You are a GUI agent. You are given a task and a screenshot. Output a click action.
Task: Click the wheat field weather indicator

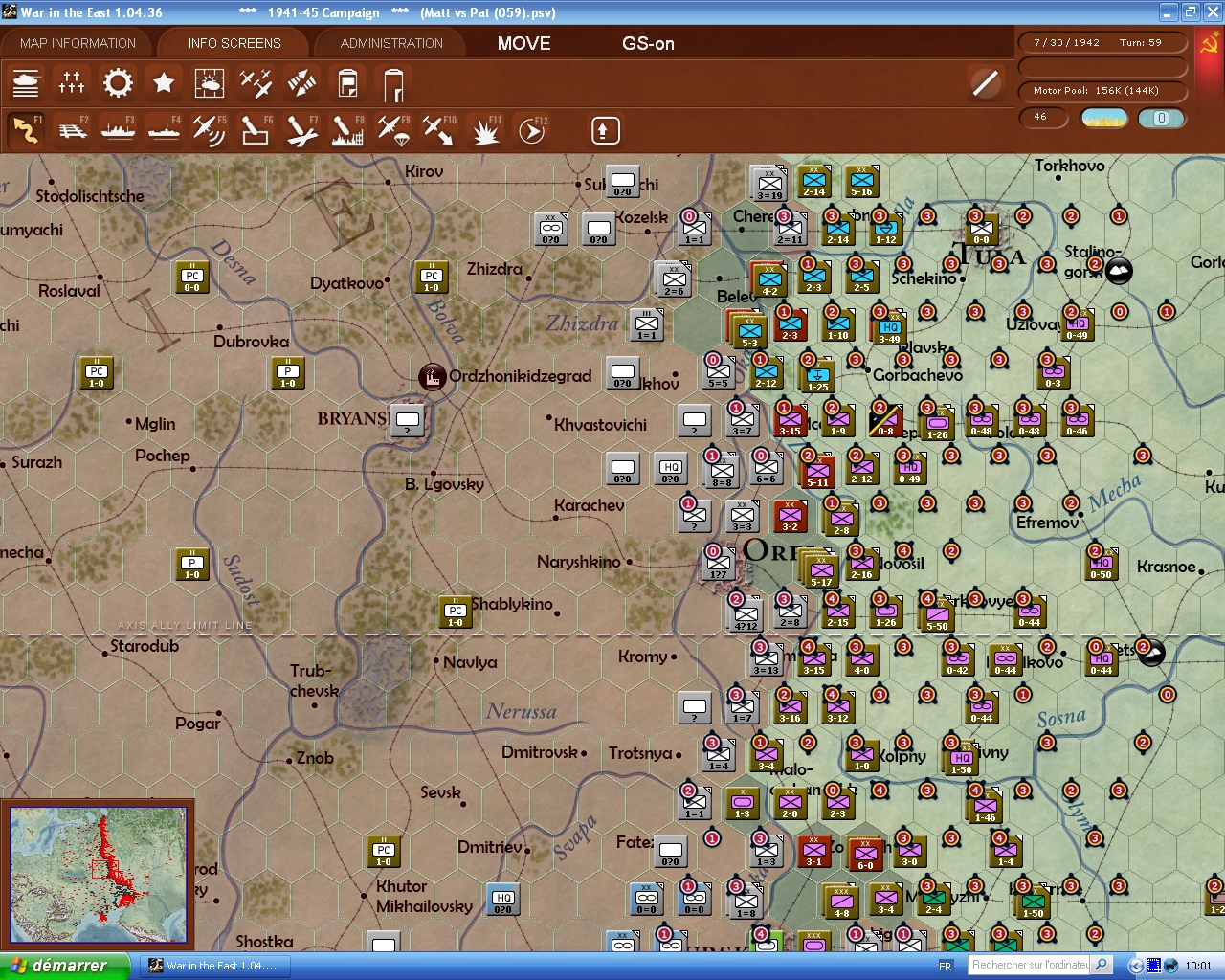click(1103, 118)
